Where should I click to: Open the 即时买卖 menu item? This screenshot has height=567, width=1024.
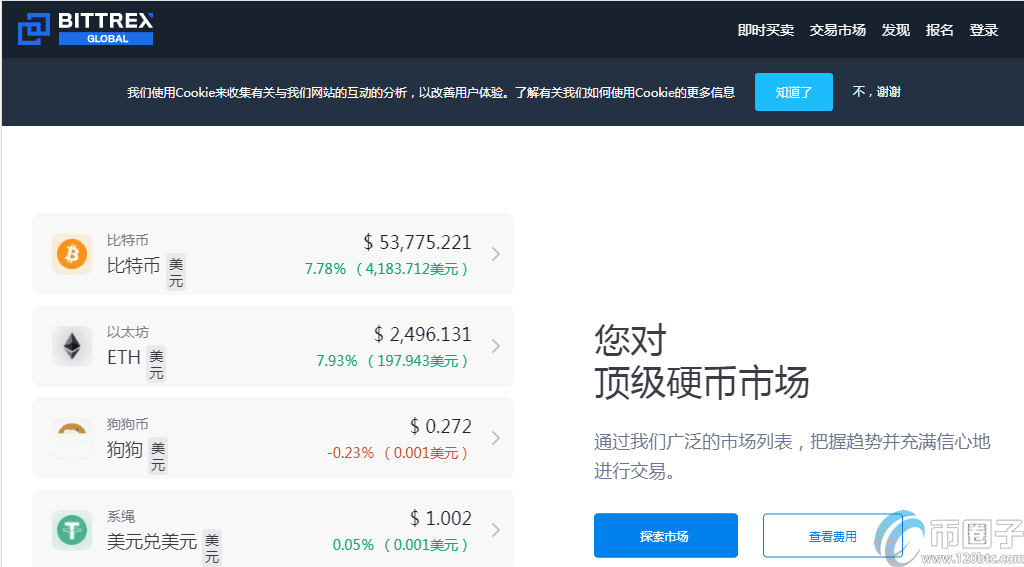(765, 30)
